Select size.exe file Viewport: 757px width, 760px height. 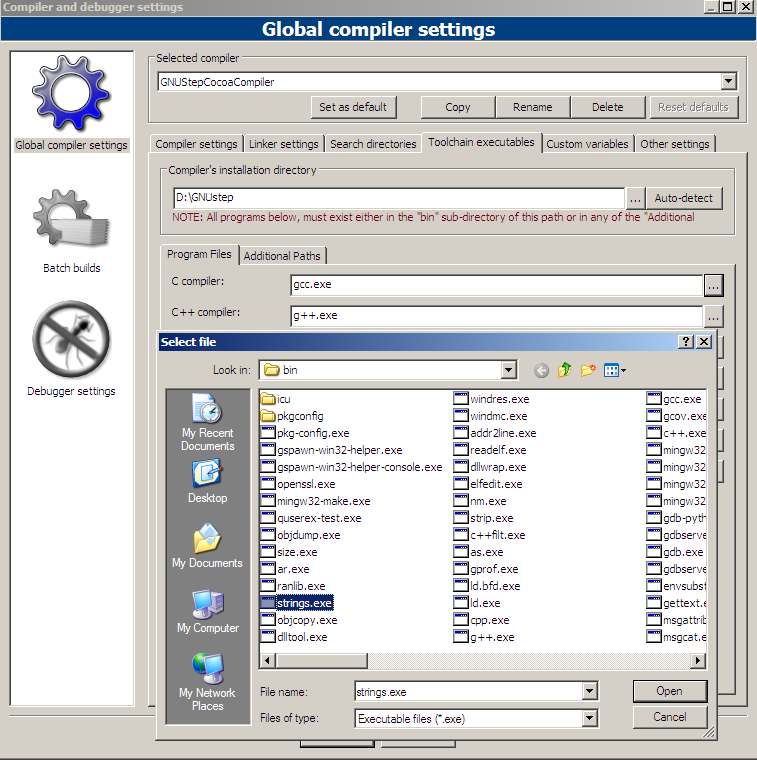[x=289, y=552]
